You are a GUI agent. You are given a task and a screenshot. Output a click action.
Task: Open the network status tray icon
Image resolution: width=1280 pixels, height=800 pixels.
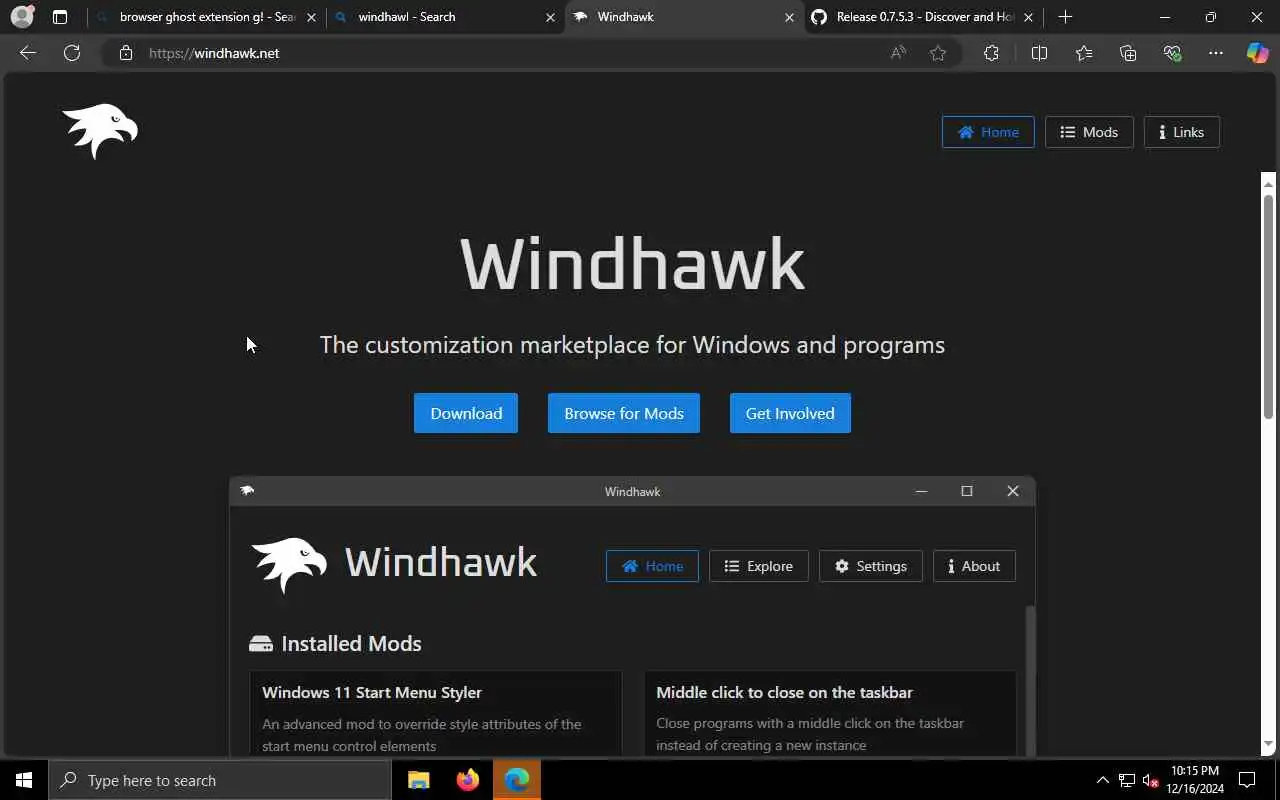click(1127, 780)
